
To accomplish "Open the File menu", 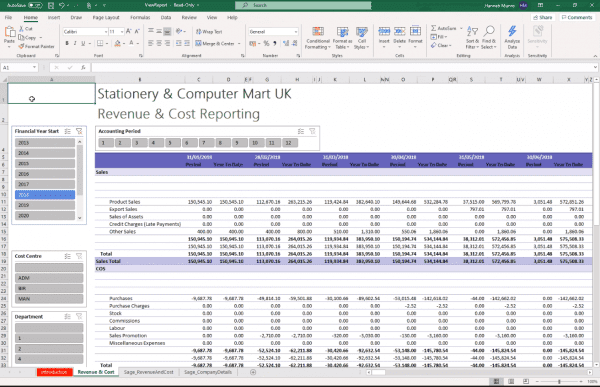I will [8, 18].
